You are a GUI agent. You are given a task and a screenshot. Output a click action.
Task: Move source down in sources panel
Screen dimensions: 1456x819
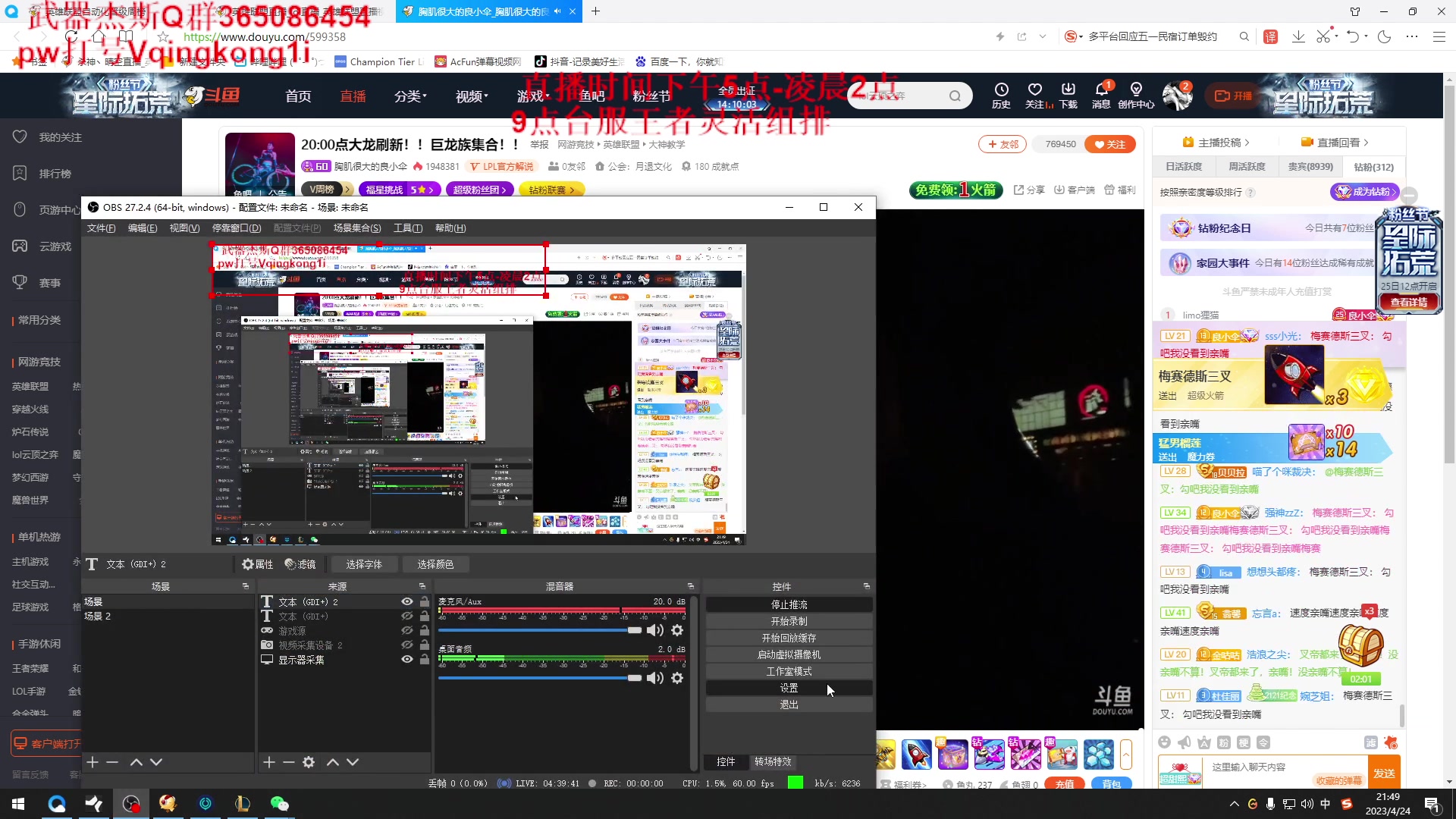click(x=353, y=762)
